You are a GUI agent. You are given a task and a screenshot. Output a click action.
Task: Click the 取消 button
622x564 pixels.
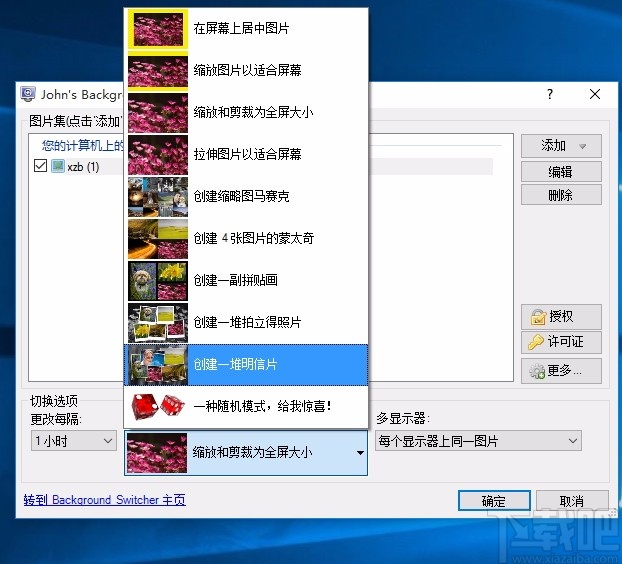point(572,501)
